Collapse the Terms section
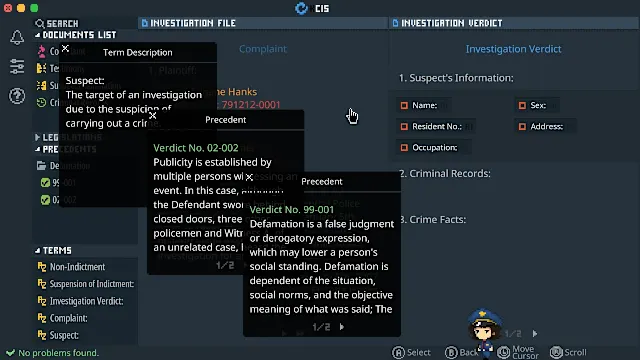The image size is (640, 360). click(38, 251)
